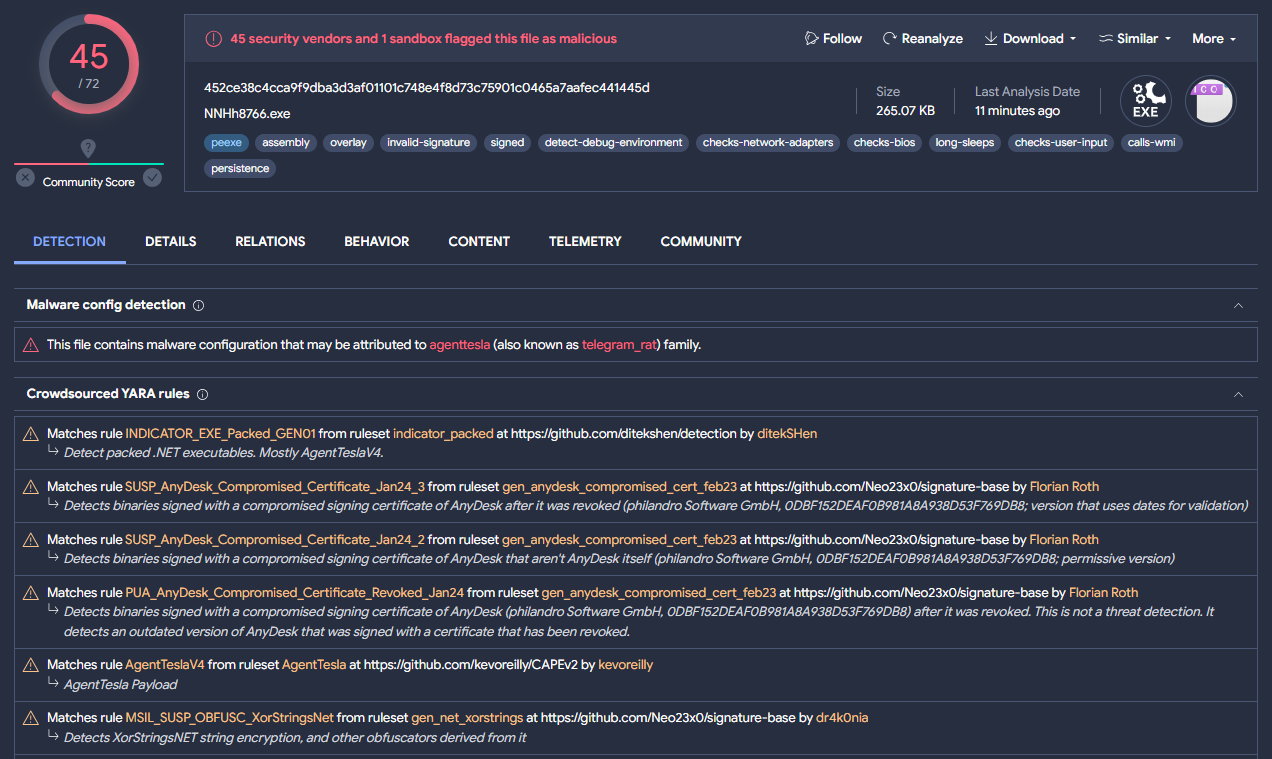1272x759 pixels.
Task: Click the malicious warning exclamation icon
Action: click(213, 38)
